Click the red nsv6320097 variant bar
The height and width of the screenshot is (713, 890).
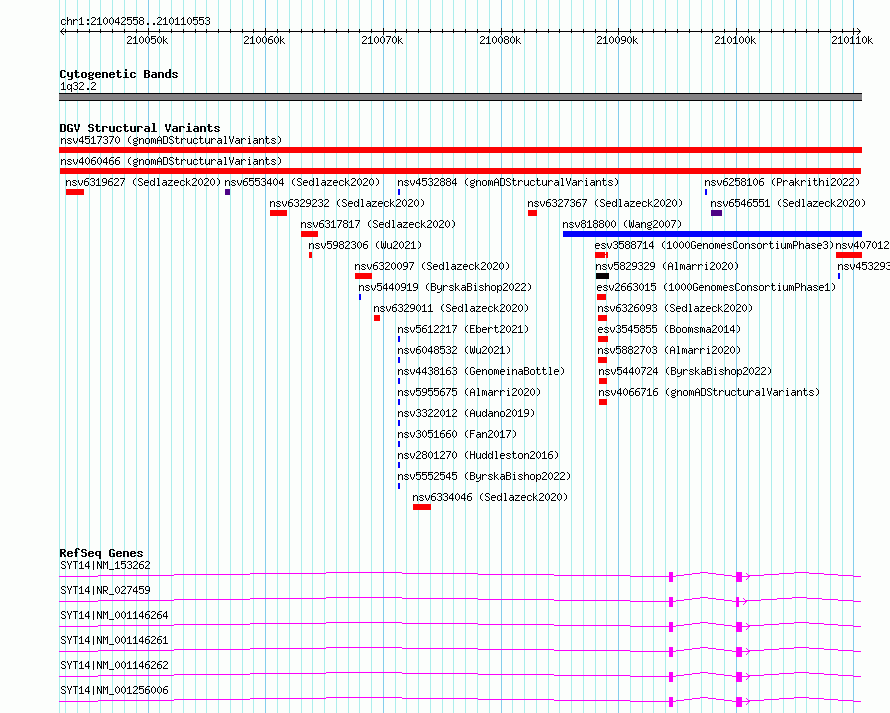363,276
